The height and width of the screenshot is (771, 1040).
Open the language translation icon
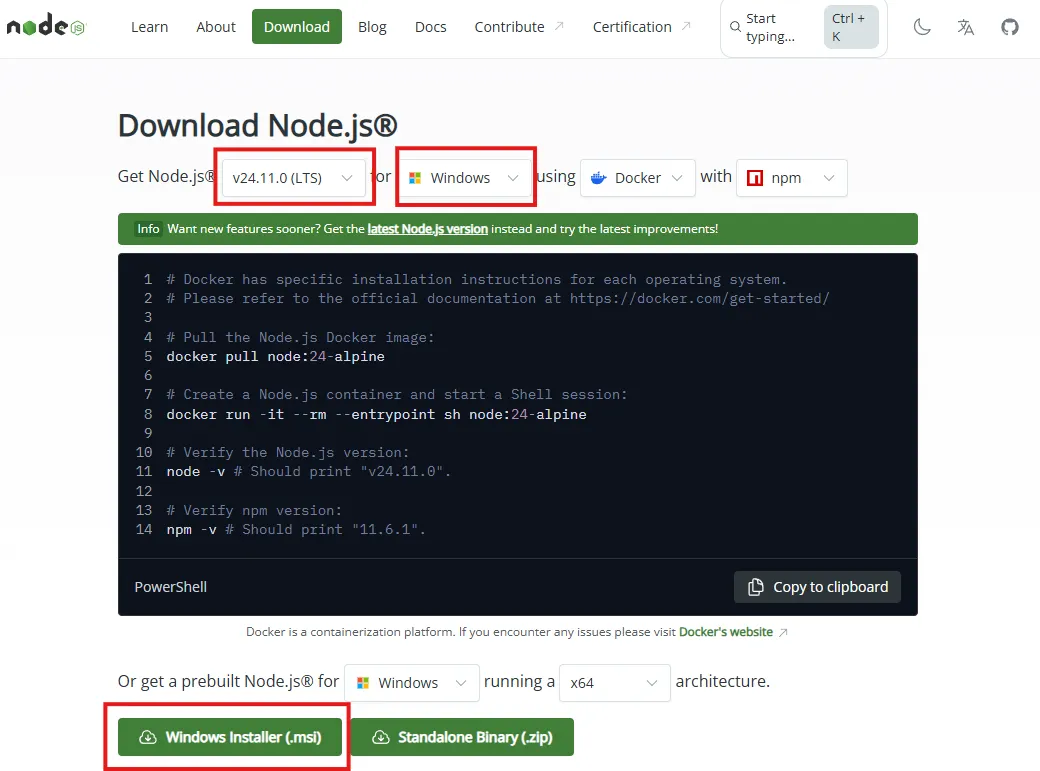(x=966, y=27)
